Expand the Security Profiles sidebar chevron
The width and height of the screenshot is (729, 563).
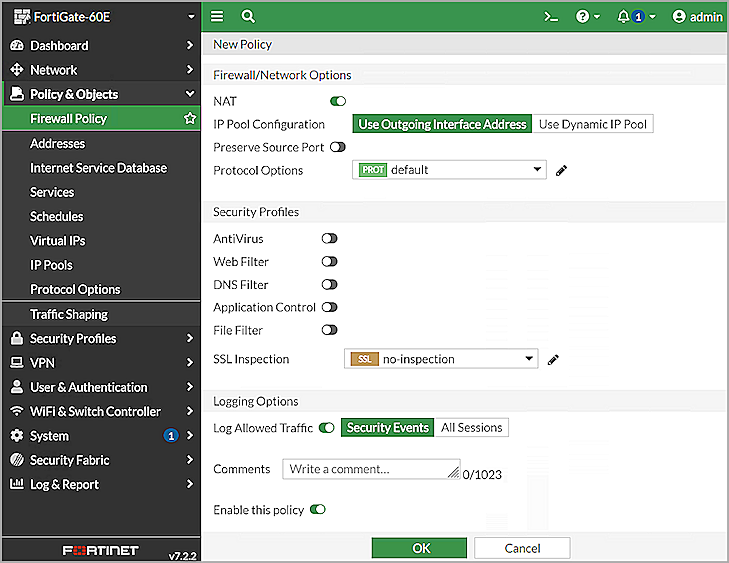pos(189,338)
